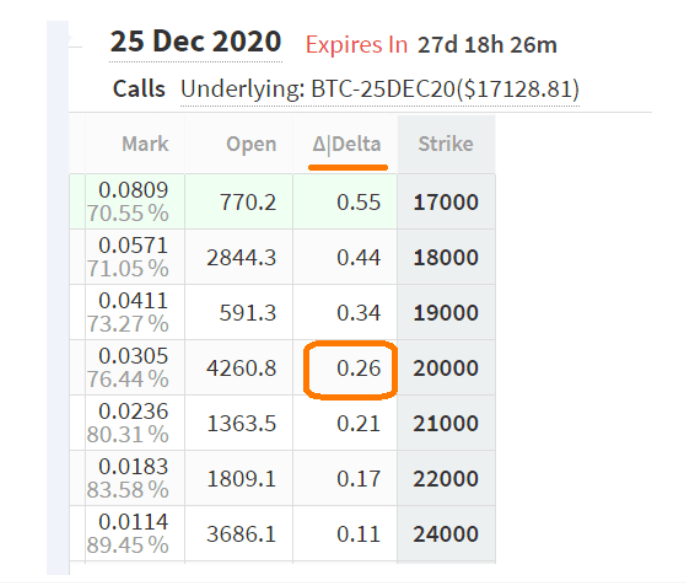Image resolution: width=685 pixels, height=583 pixels.
Task: Click the 0.55 delta value
Action: [x=359, y=202]
